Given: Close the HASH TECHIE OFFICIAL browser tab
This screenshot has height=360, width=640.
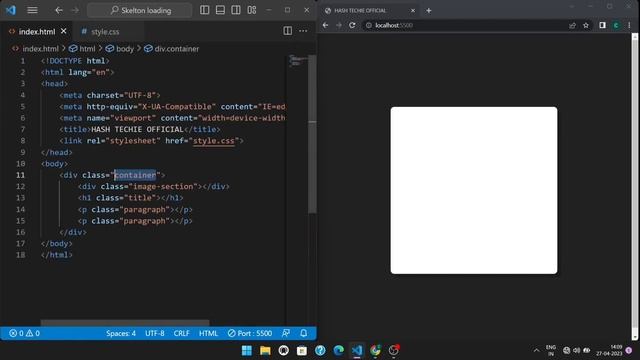Looking at the screenshot, I should point(413,11).
